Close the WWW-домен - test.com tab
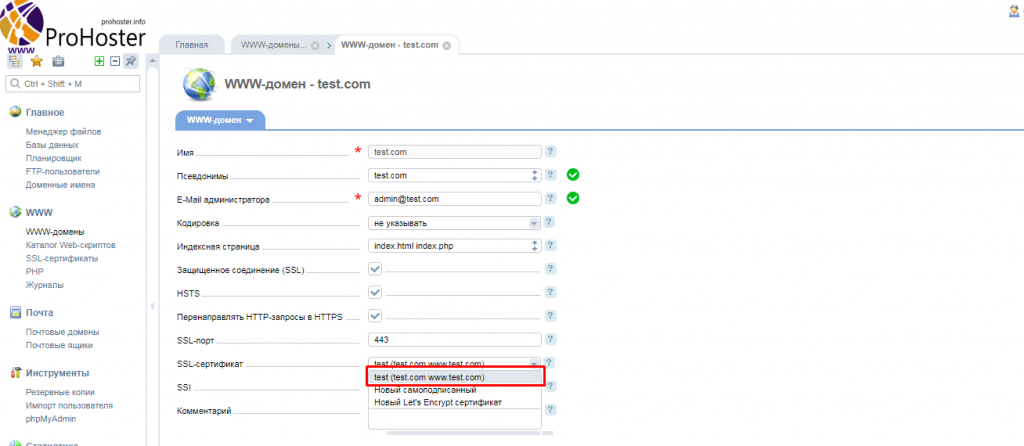This screenshot has width=1024, height=446. pyautogui.click(x=446, y=45)
